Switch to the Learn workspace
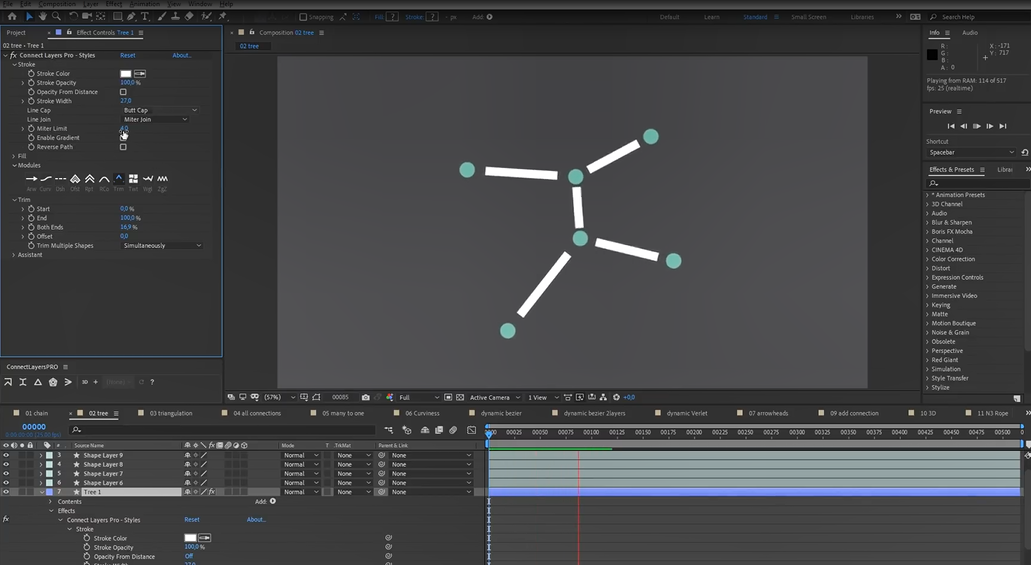Image resolution: width=1031 pixels, height=565 pixels. click(x=711, y=17)
